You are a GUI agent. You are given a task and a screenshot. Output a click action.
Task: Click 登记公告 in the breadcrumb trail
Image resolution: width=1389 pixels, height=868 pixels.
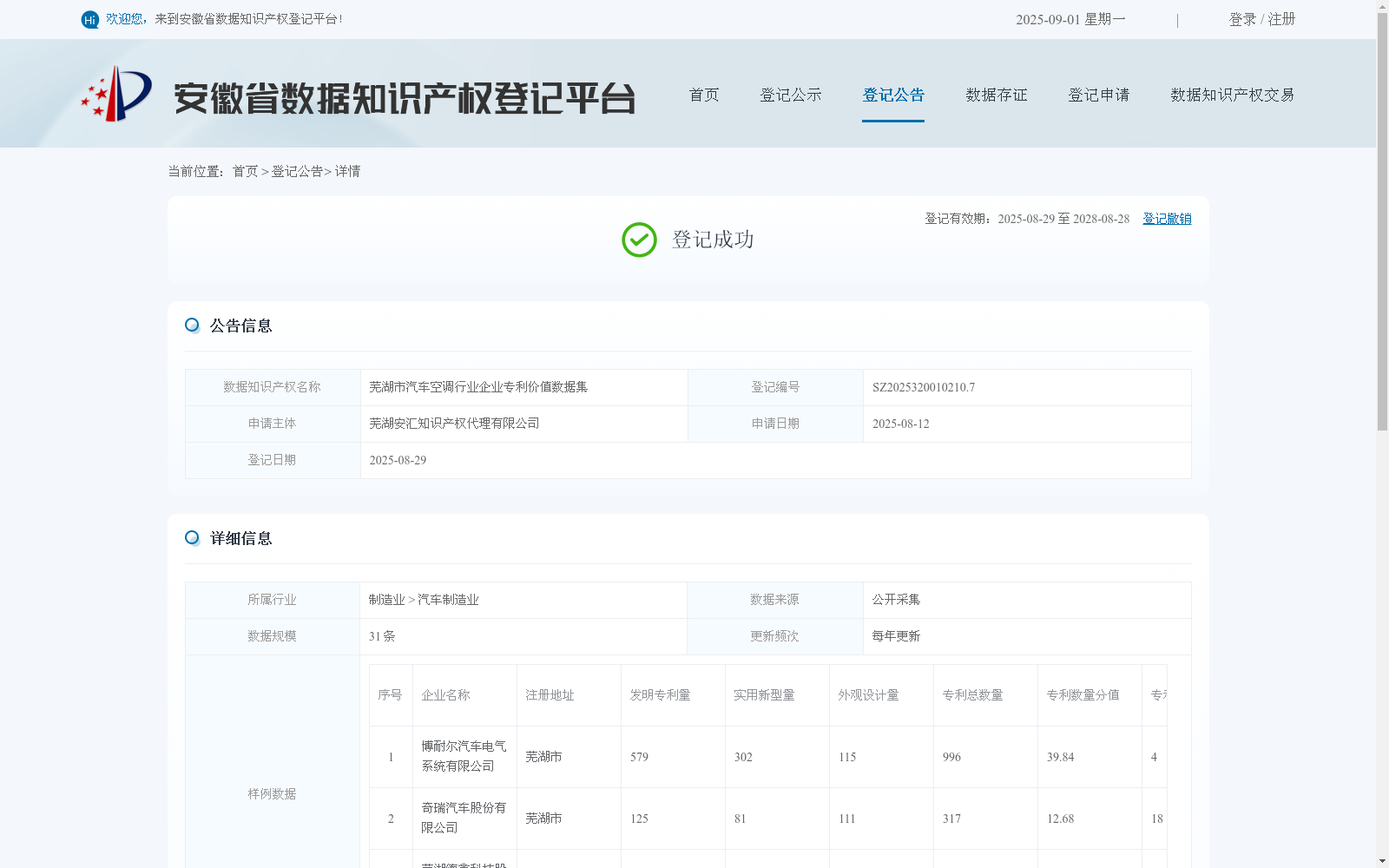tap(295, 171)
